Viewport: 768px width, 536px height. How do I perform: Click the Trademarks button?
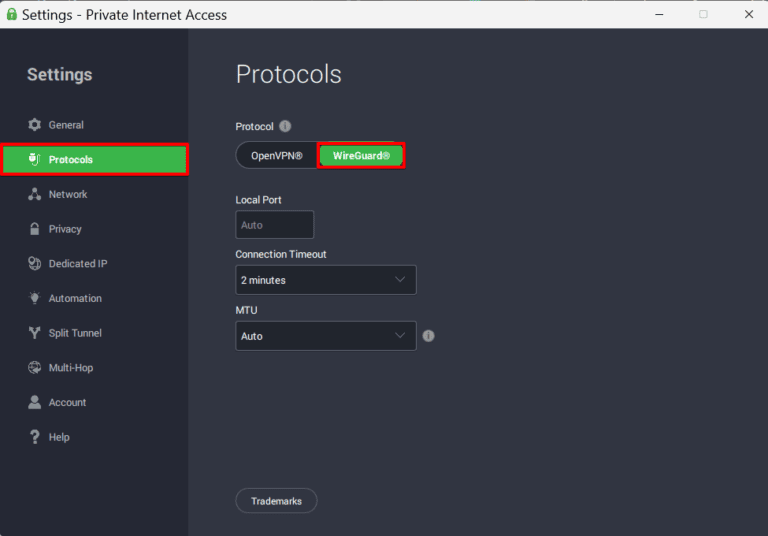276,501
